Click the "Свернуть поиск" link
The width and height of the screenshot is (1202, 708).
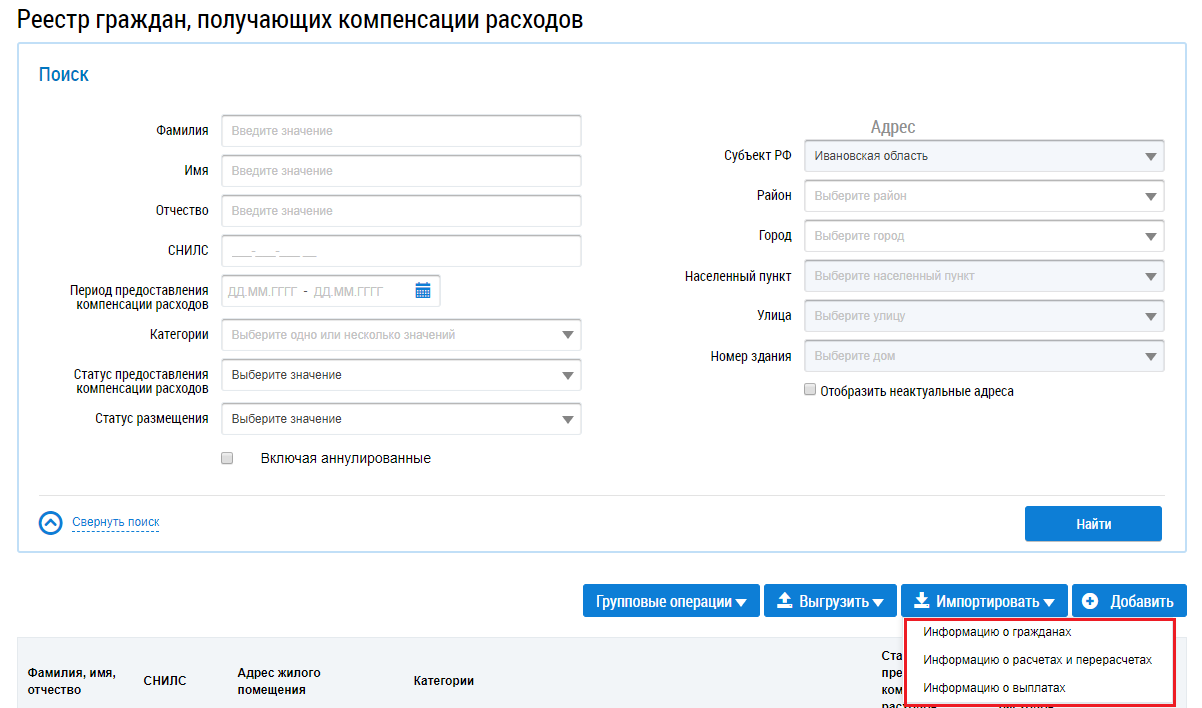coord(115,522)
